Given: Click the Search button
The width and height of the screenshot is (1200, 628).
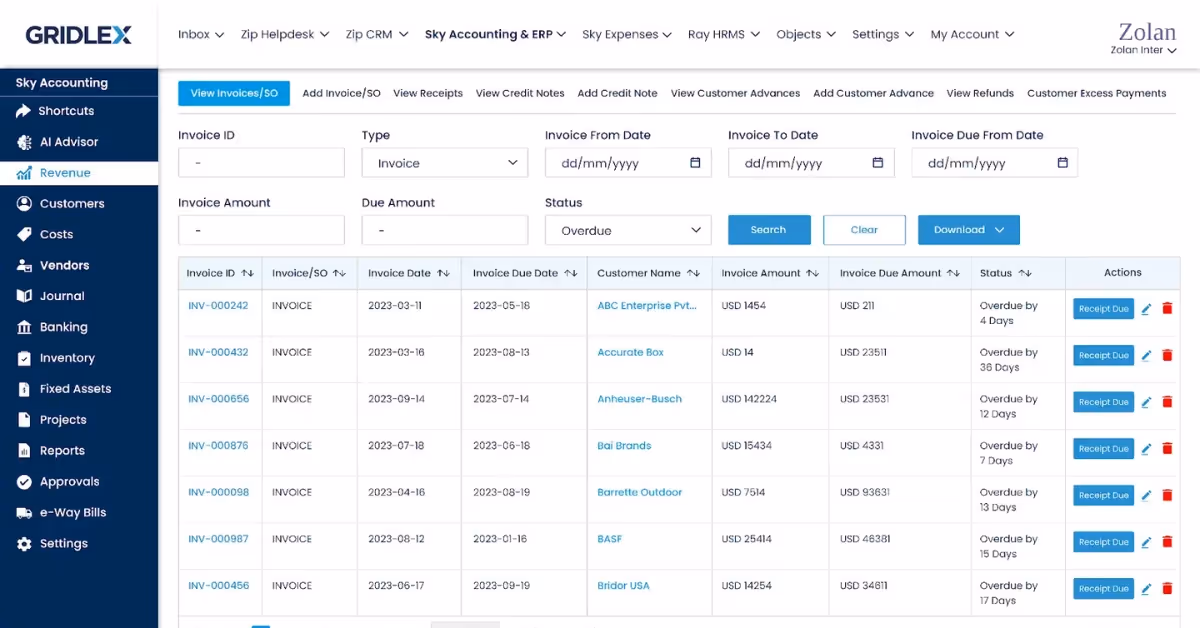Looking at the screenshot, I should coord(768,229).
